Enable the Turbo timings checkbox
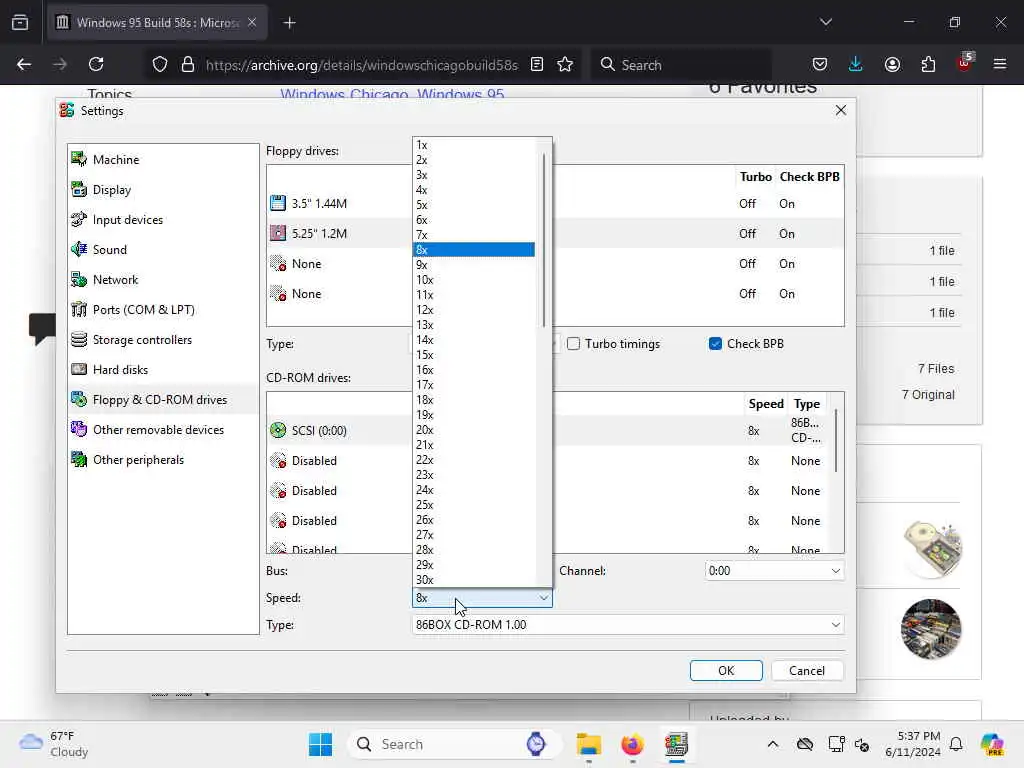Viewport: 1024px width, 768px height. pyautogui.click(x=573, y=344)
